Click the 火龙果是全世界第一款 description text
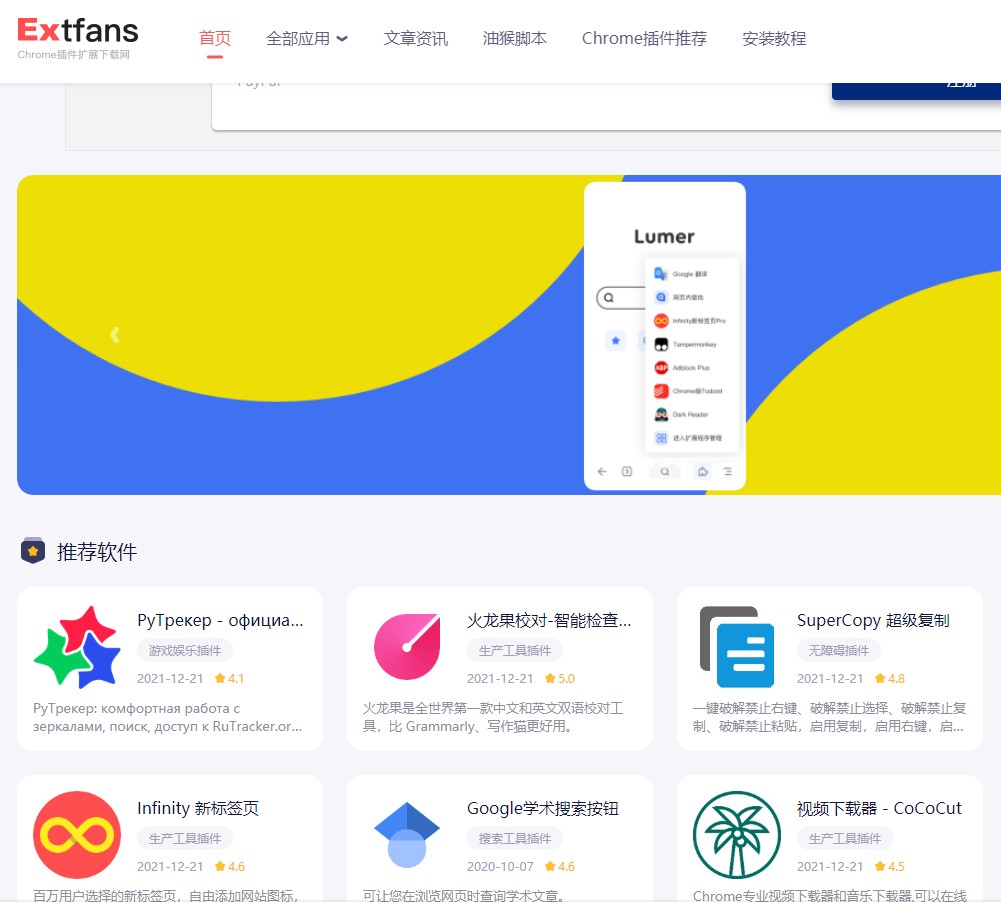The height and width of the screenshot is (902, 1001). click(493, 717)
